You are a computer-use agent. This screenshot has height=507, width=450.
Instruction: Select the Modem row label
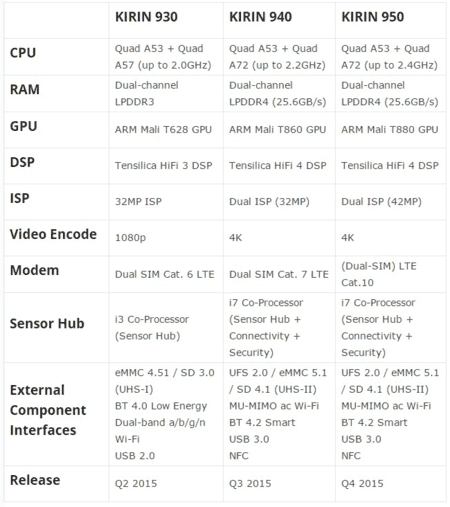point(34,270)
